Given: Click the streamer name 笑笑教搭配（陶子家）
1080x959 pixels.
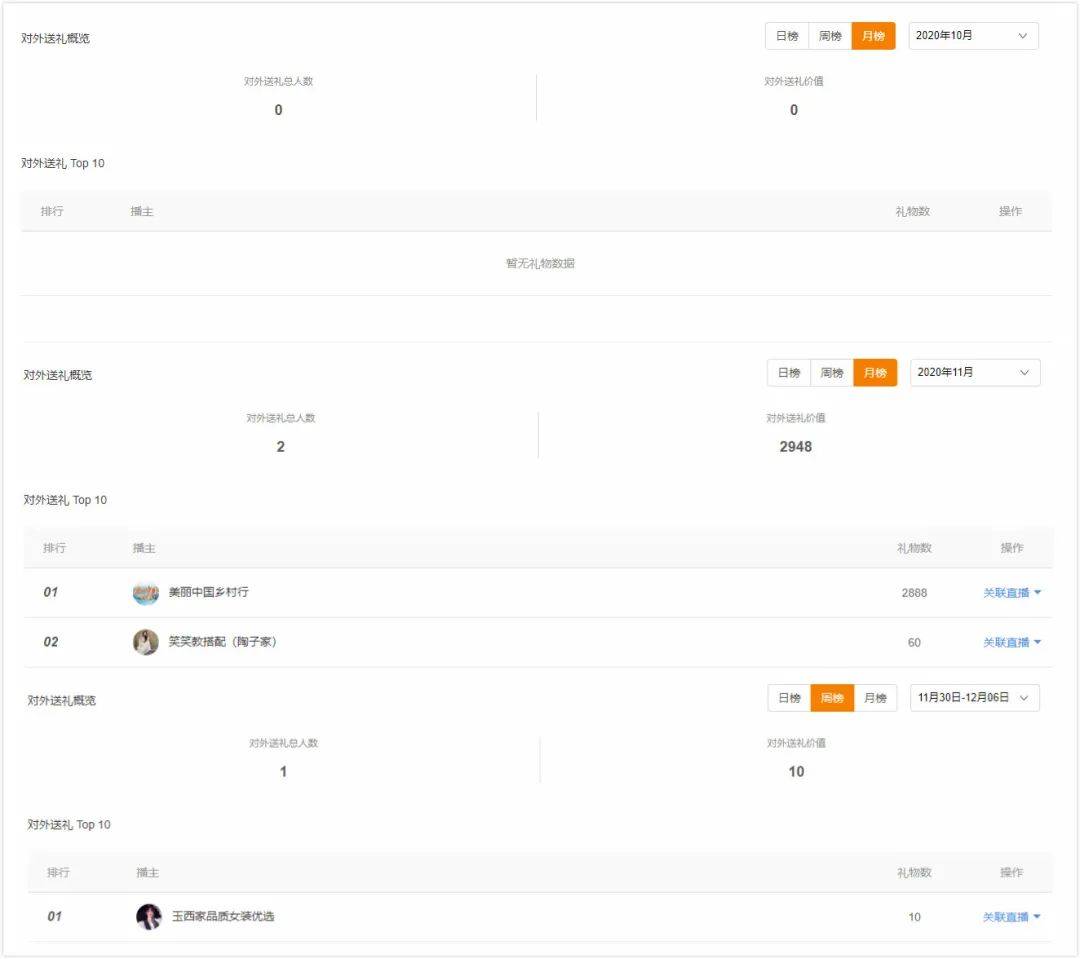Looking at the screenshot, I should point(222,641).
